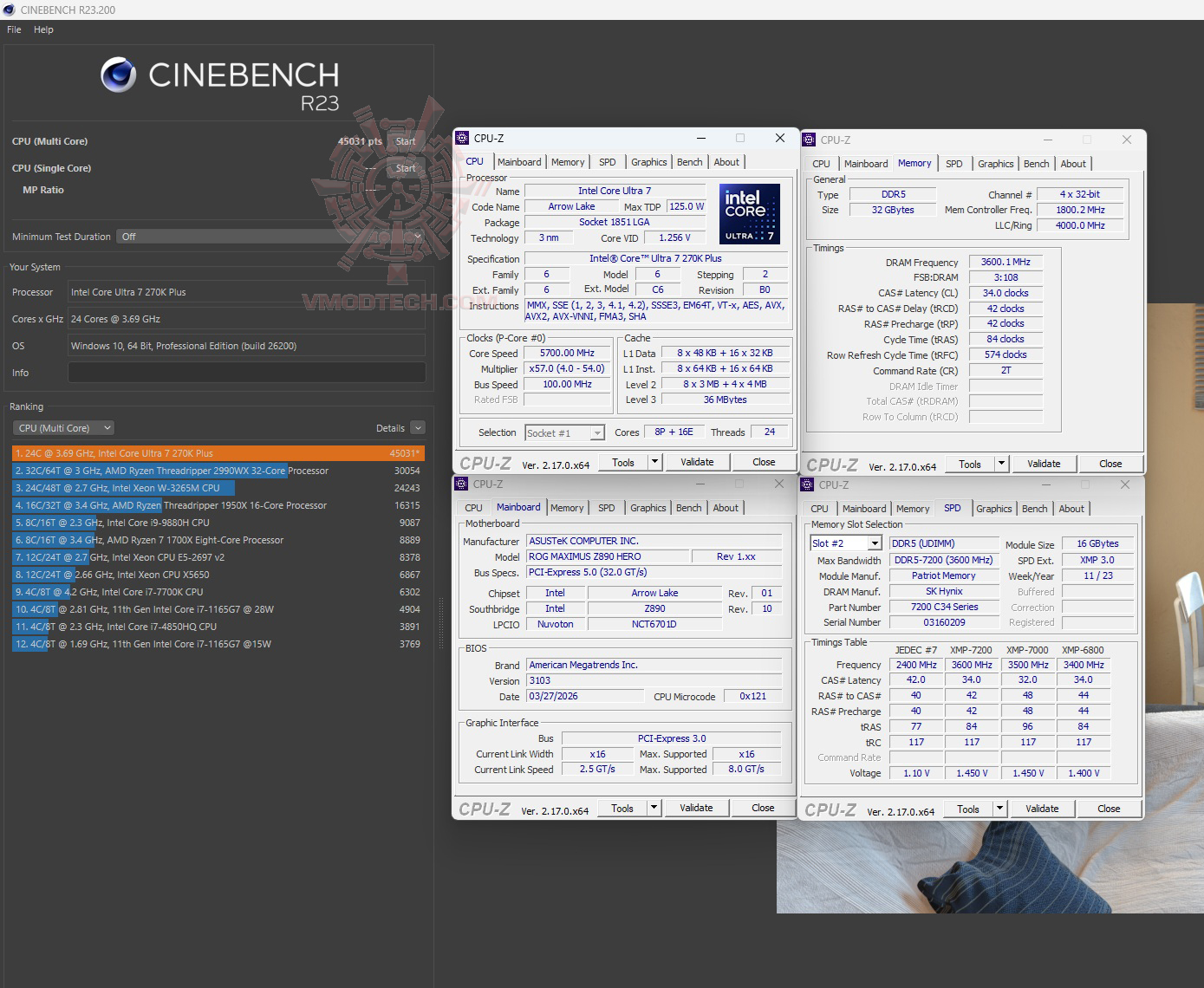Viewport: 1204px width, 988px height.
Task: Select the Xeon X5650 ranking row
Action: point(218,575)
